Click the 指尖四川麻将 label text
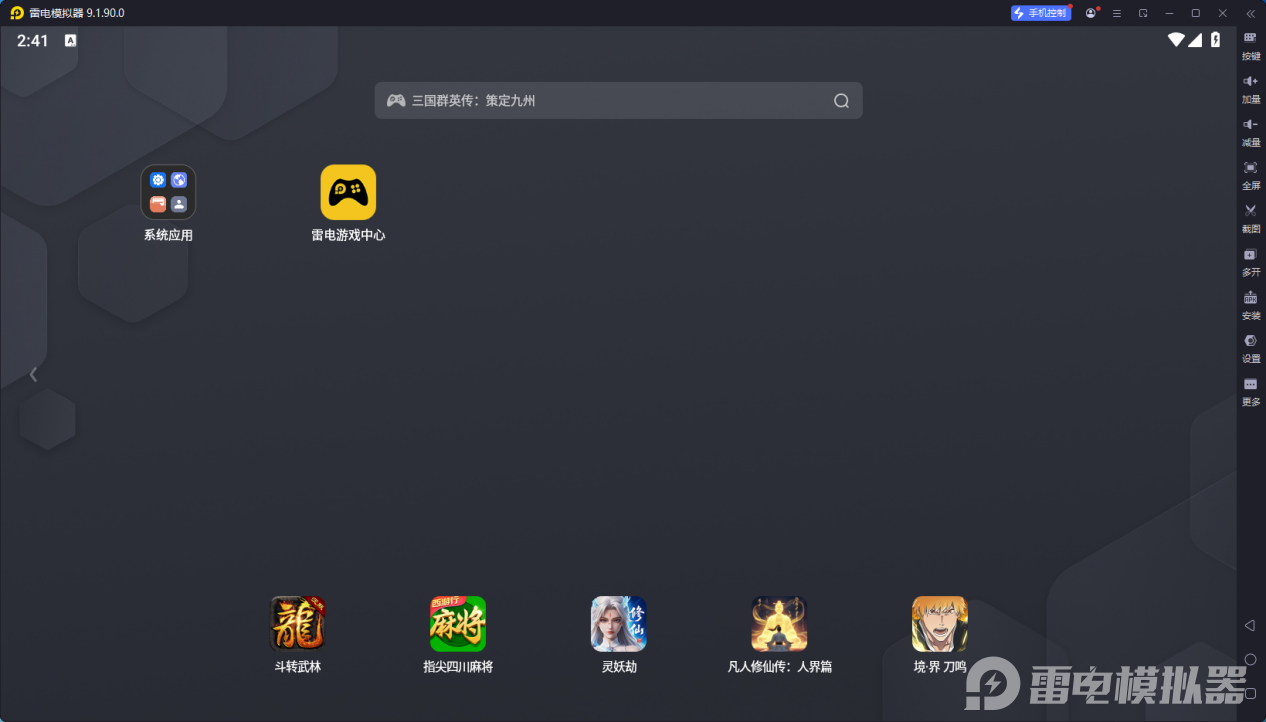 pyautogui.click(x=458, y=666)
